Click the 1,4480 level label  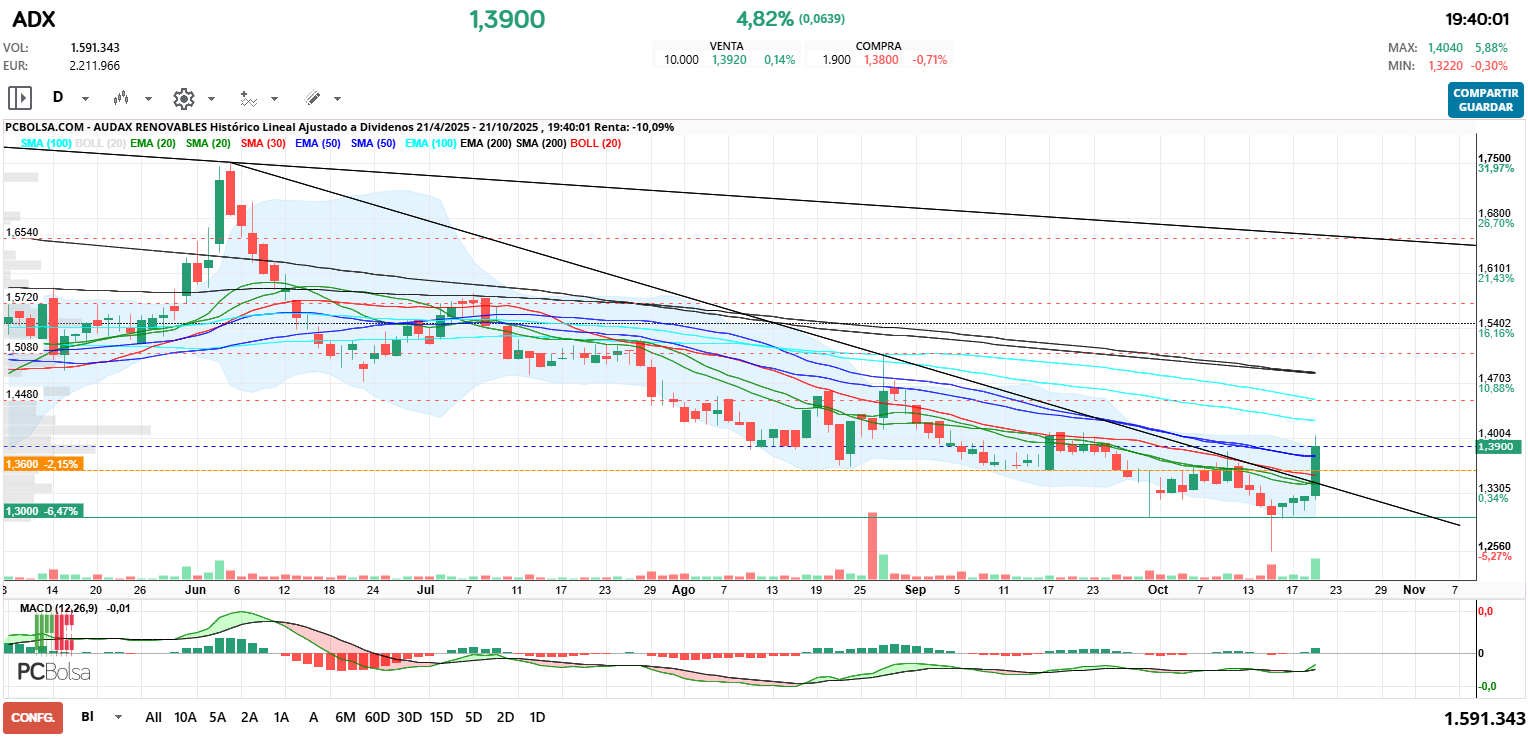(22, 394)
